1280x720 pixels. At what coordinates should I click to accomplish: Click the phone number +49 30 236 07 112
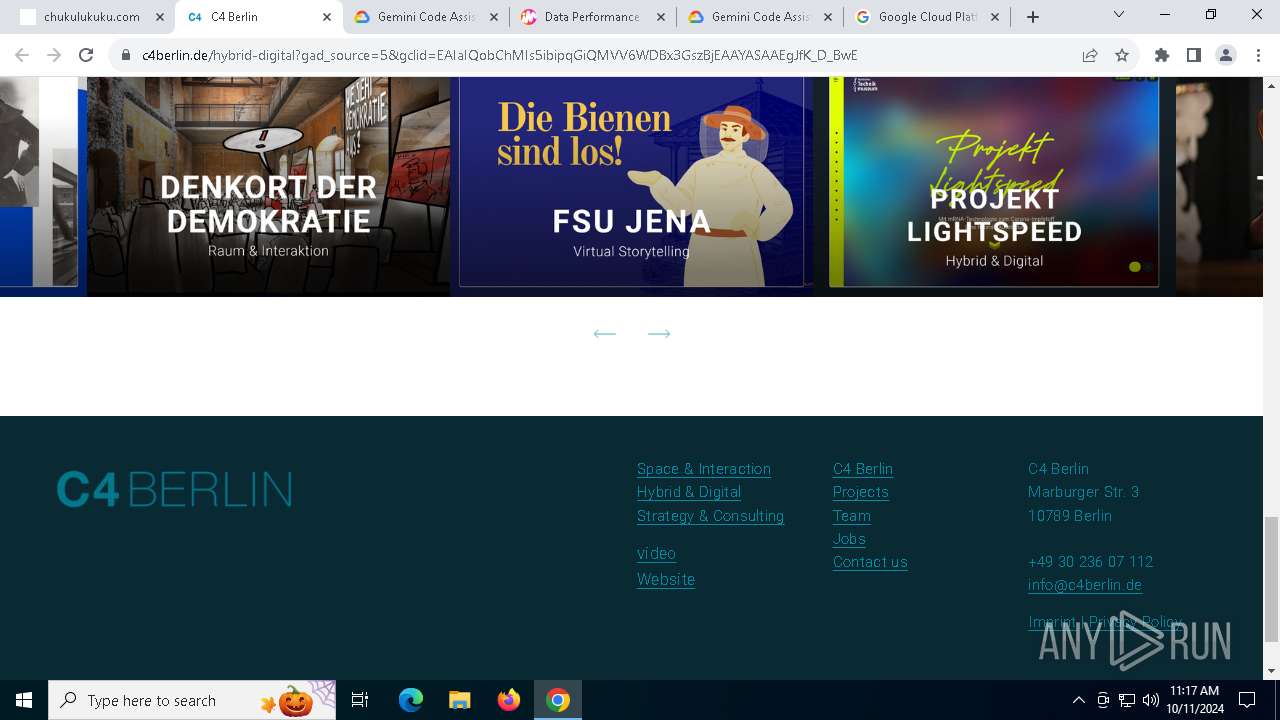[x=1090, y=562]
